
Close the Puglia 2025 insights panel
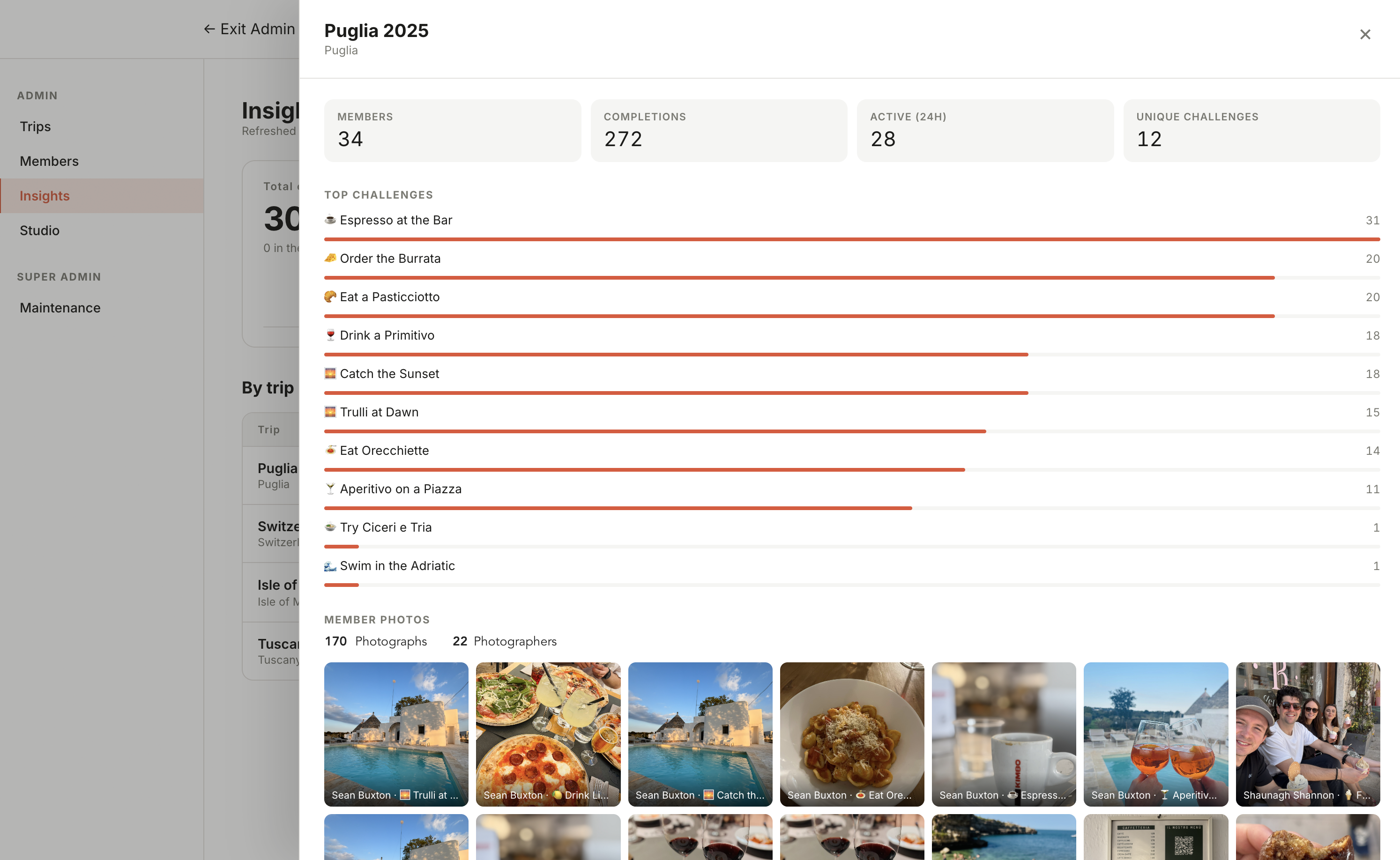click(1365, 34)
